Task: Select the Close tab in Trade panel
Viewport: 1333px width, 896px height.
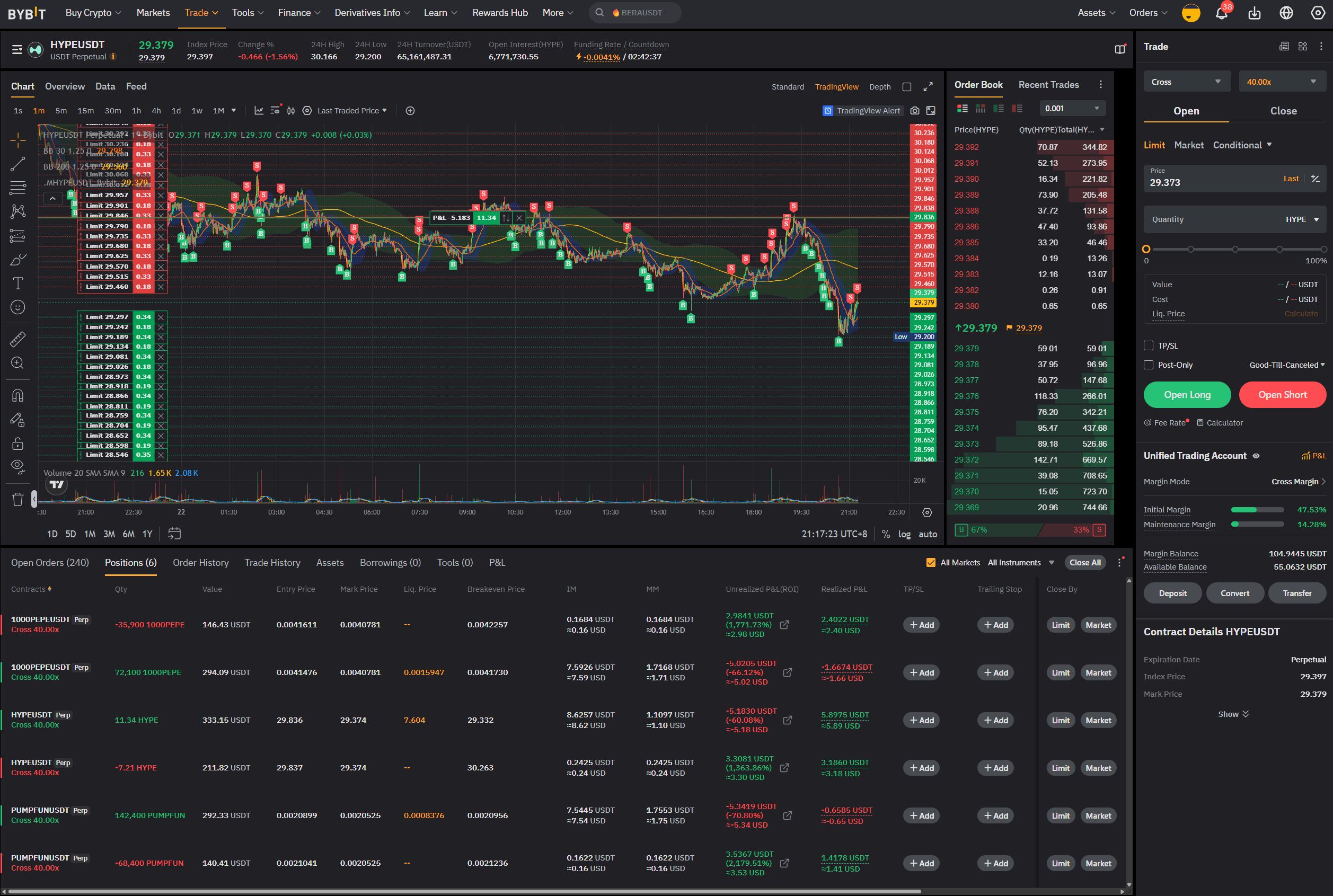Action: click(x=1283, y=111)
